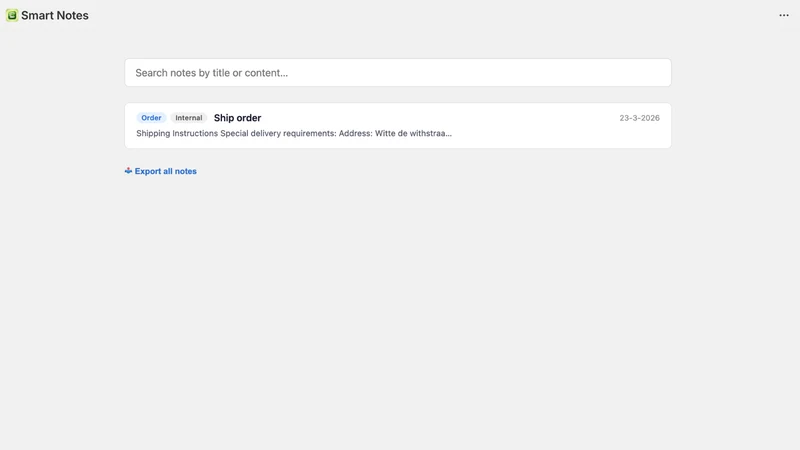Viewport: 800px width, 450px height.
Task: Focus the Search notes by title field
Action: [398, 72]
